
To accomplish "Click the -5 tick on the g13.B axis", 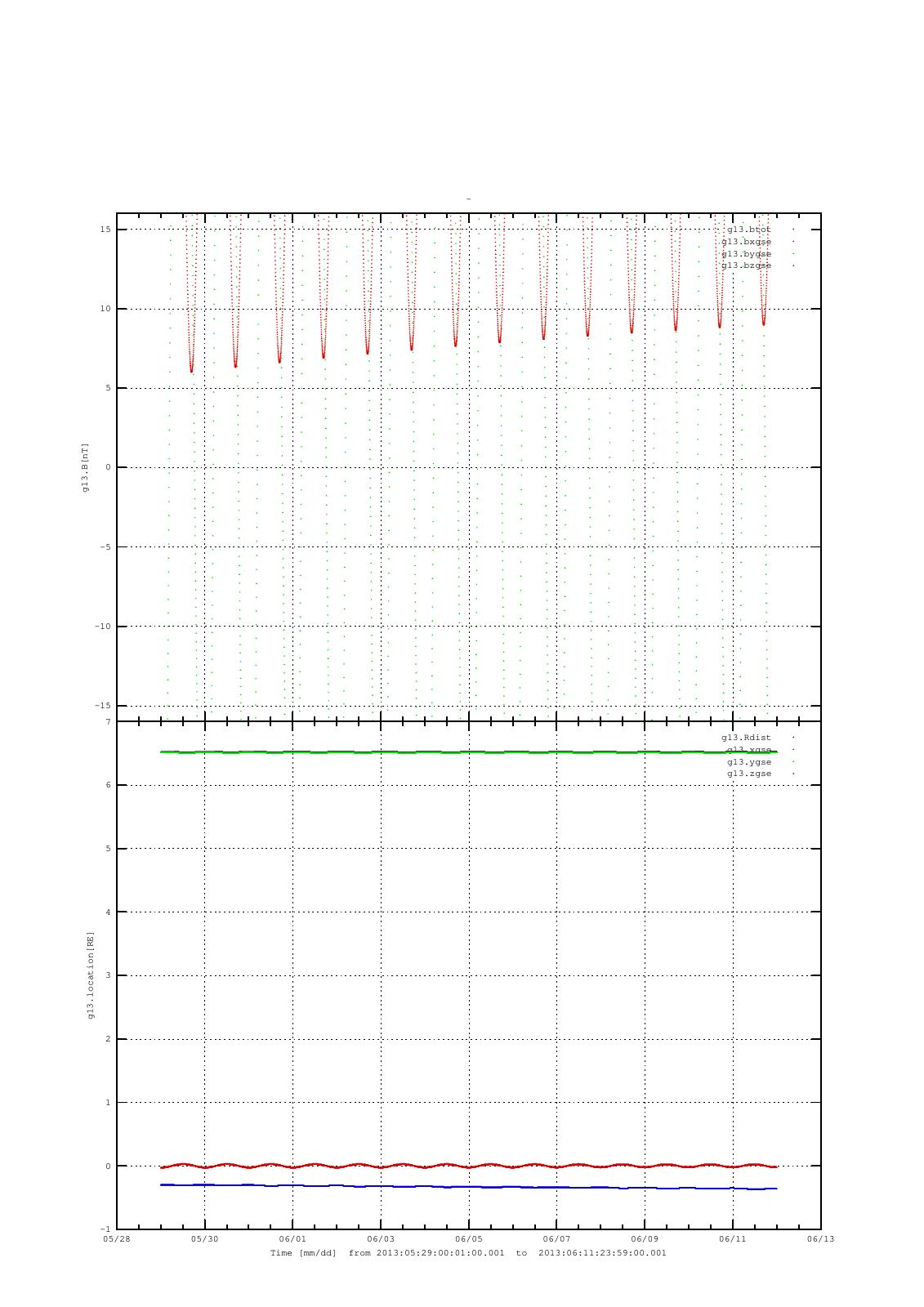I will coord(105,547).
